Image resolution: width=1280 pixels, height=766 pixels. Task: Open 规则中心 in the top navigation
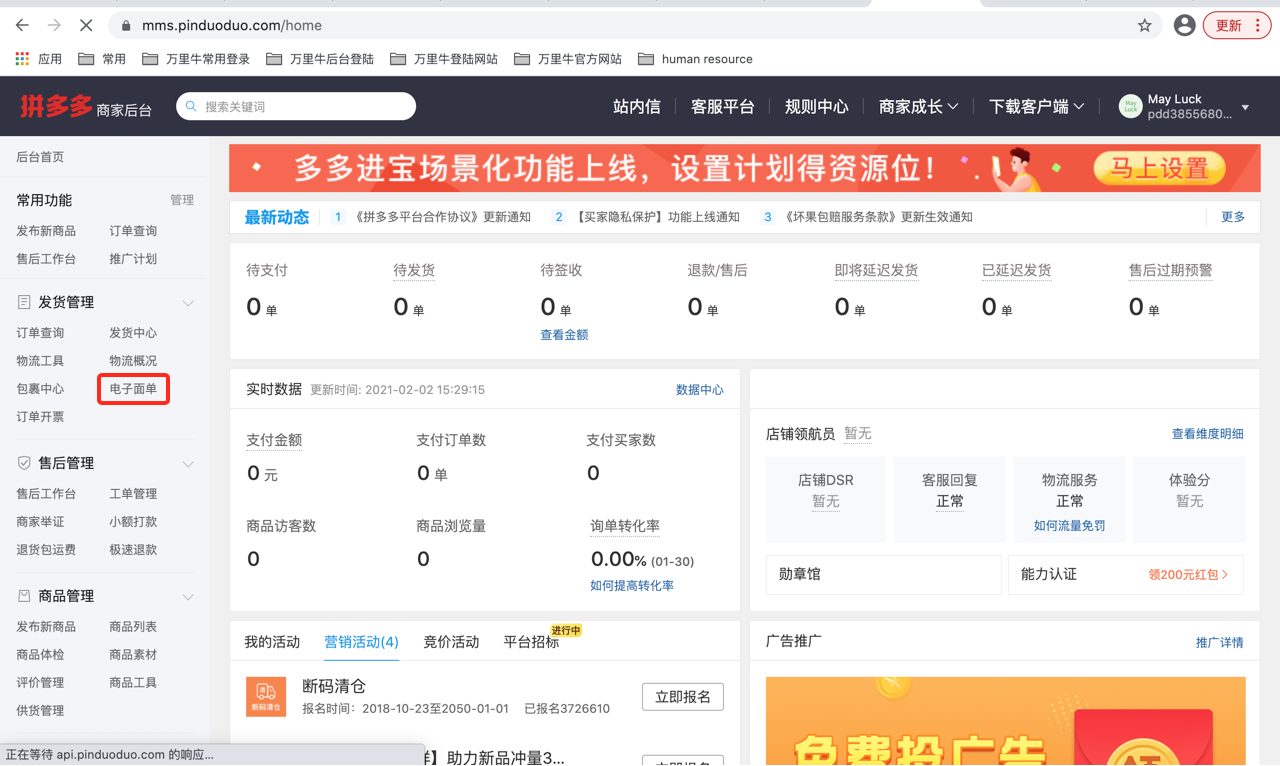817,106
